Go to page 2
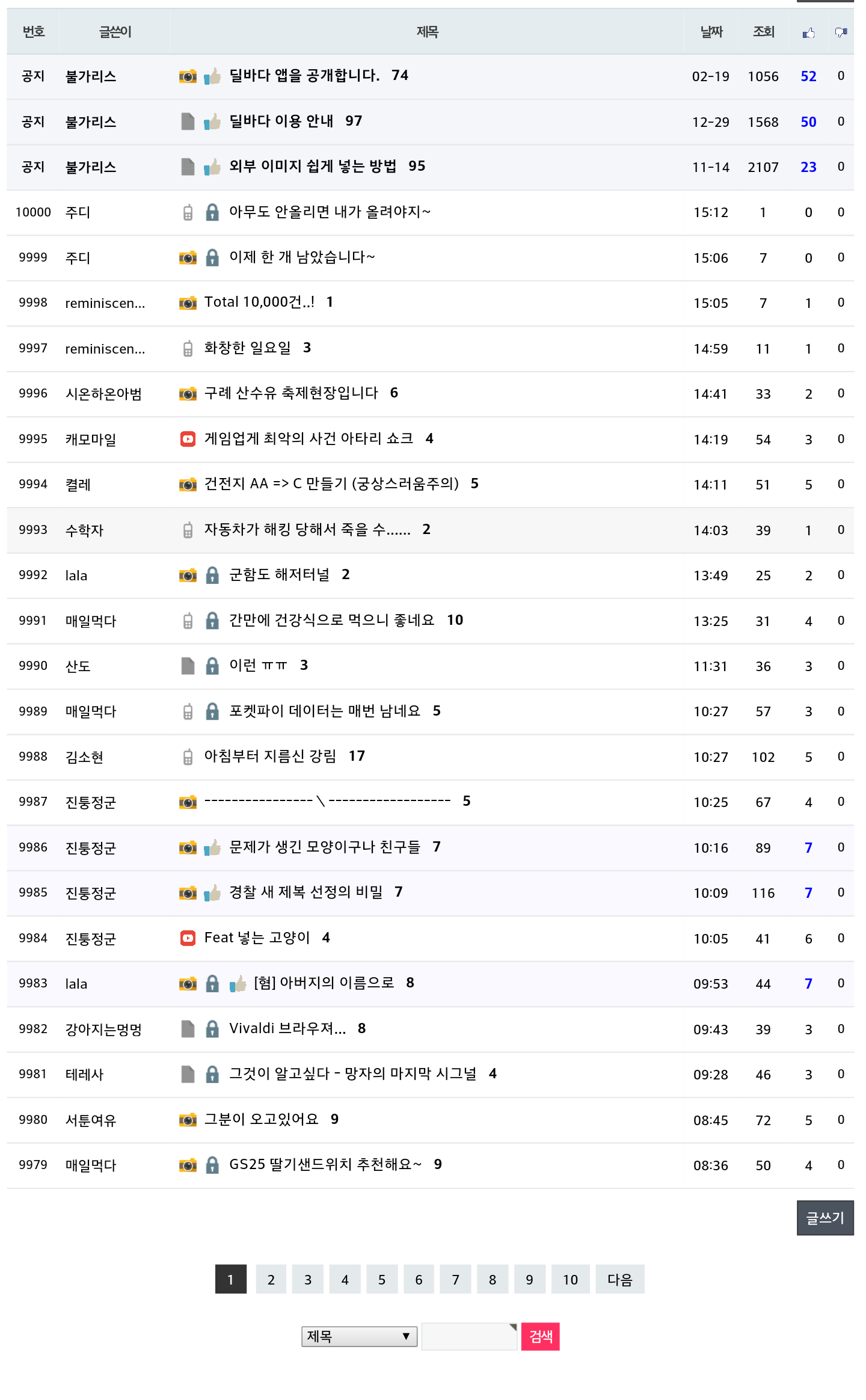 click(x=271, y=1279)
